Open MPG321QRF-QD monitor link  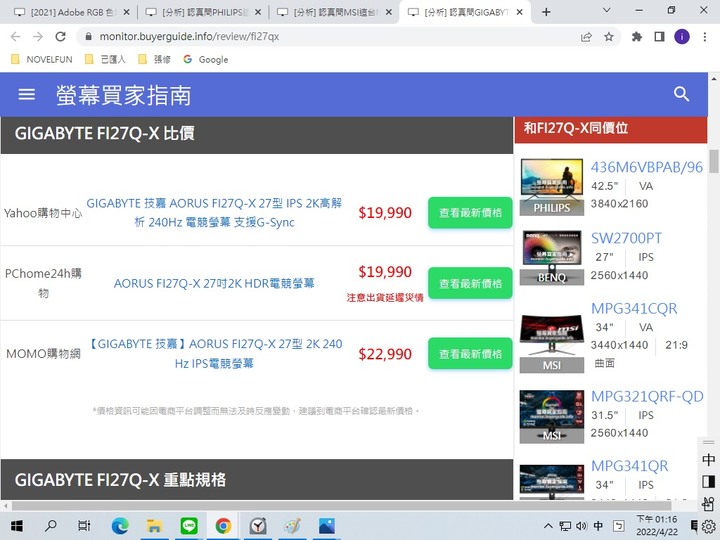pos(647,396)
